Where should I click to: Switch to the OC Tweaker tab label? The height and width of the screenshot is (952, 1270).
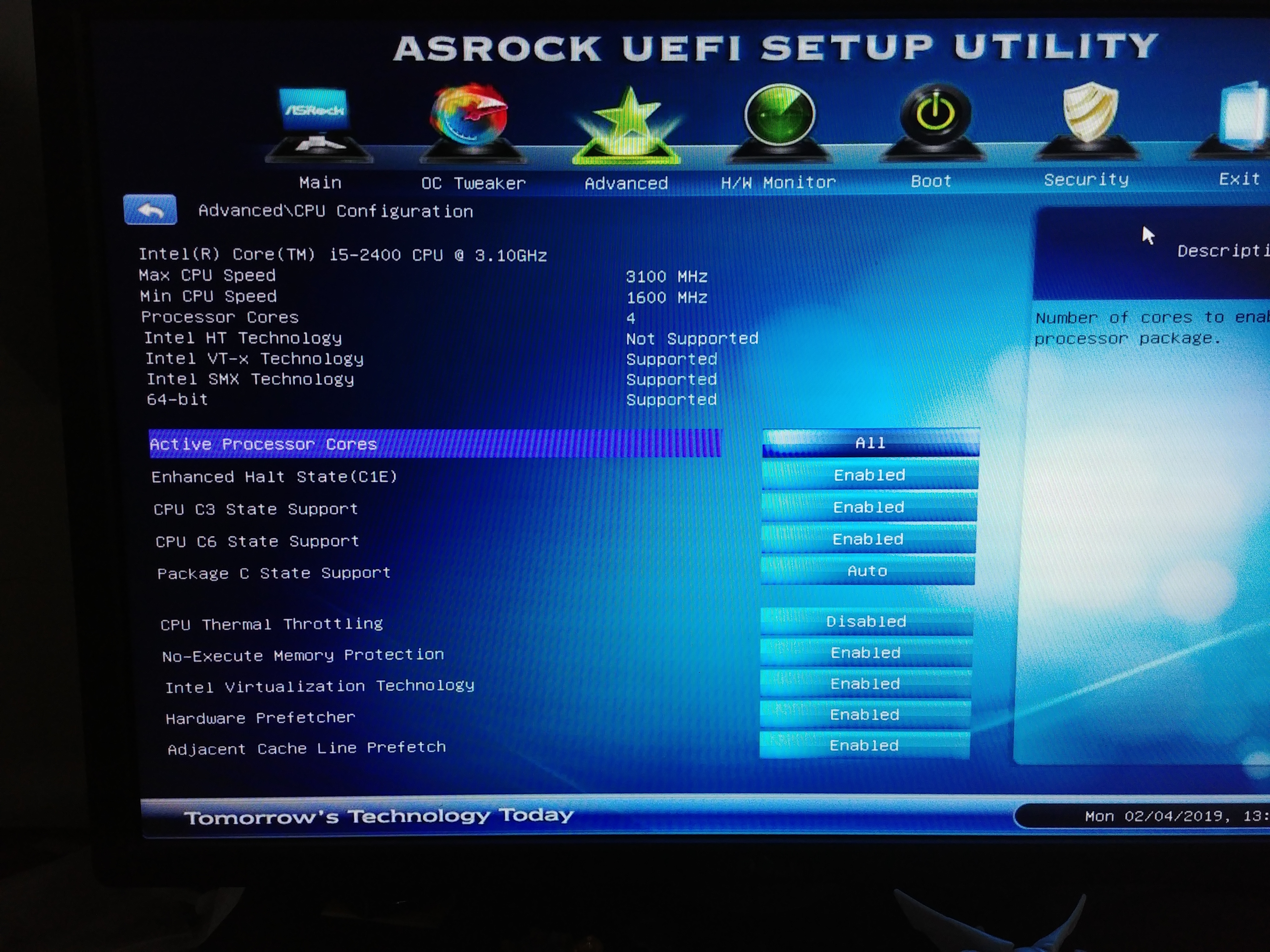(474, 184)
